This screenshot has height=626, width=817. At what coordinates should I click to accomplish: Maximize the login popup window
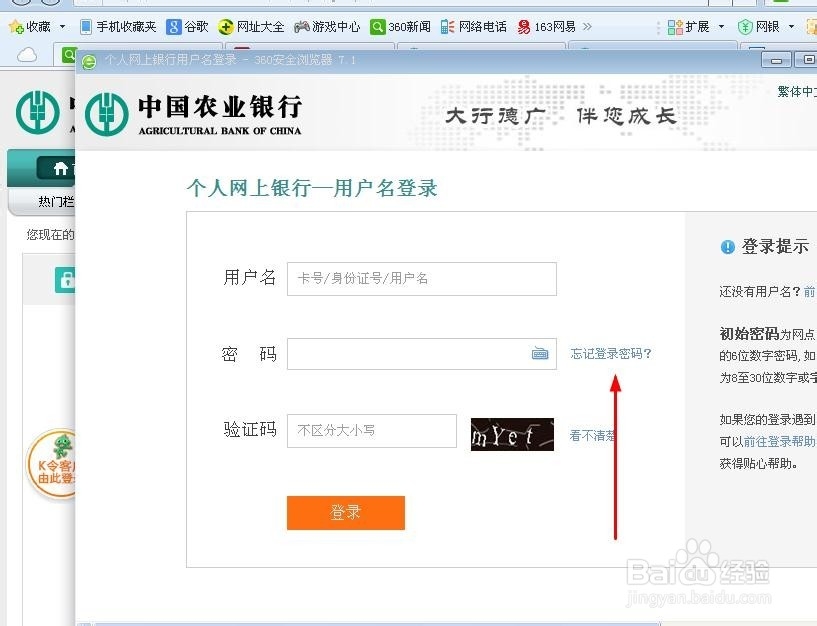(806, 60)
